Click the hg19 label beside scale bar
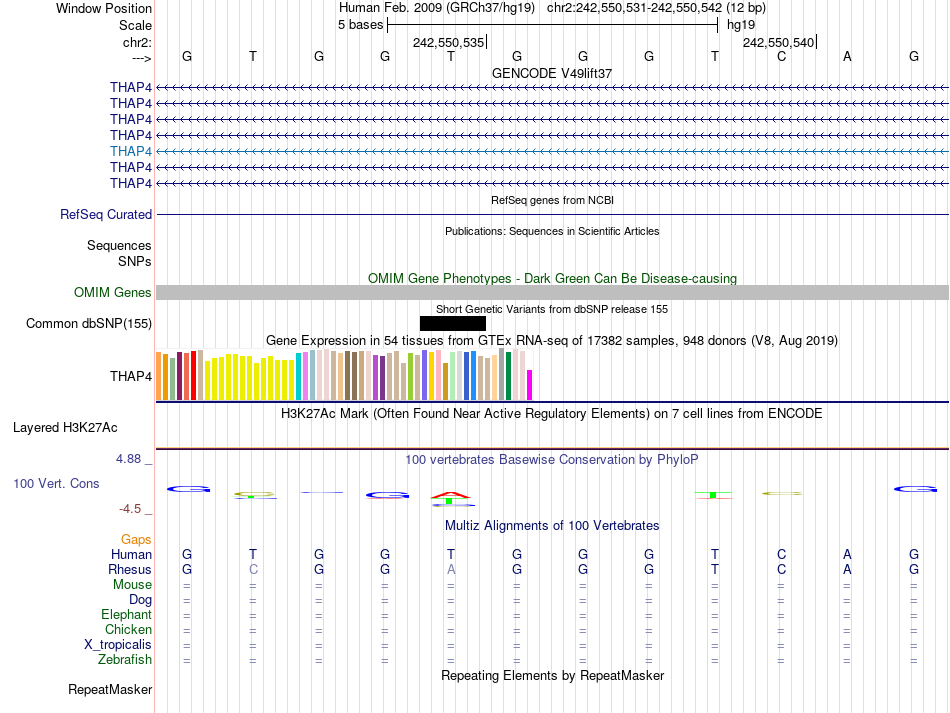The image size is (950, 713). click(741, 25)
